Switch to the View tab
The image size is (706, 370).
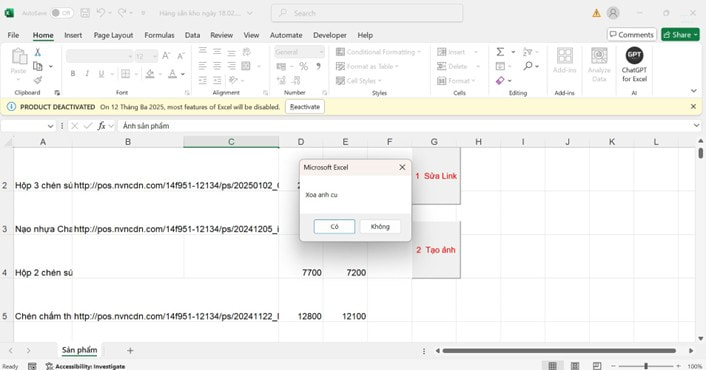click(251, 35)
